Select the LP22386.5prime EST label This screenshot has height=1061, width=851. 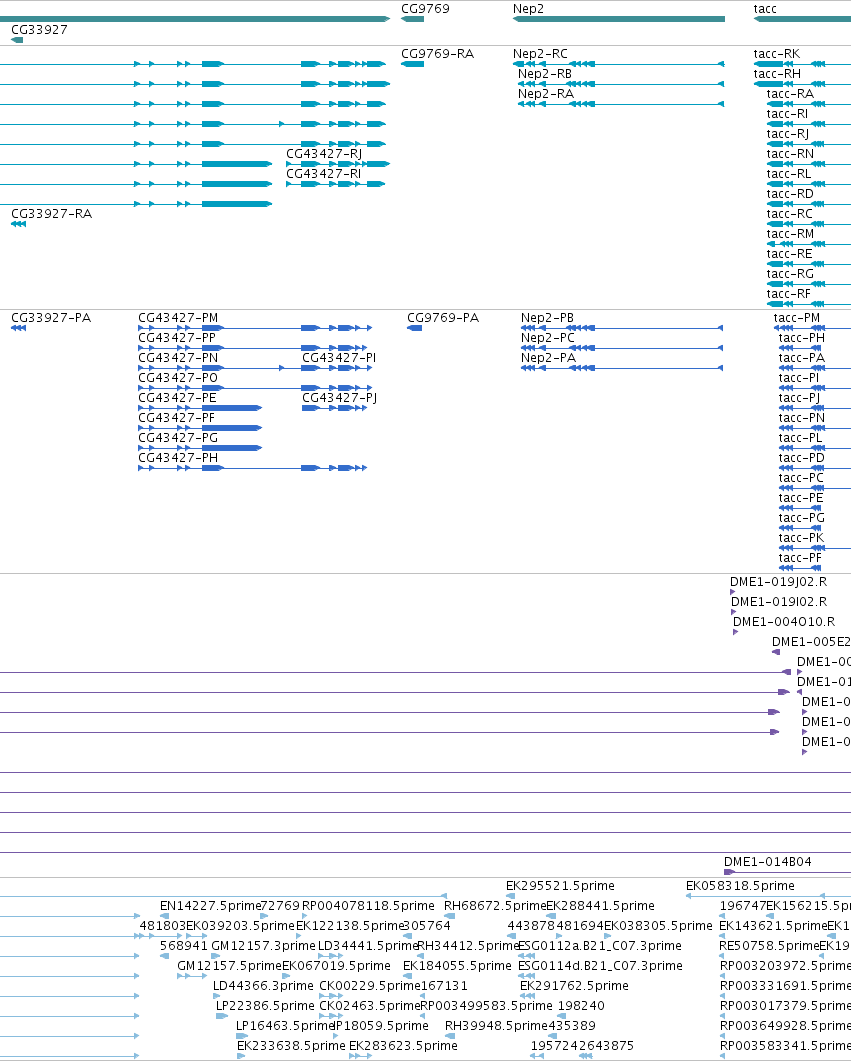(x=265, y=1006)
